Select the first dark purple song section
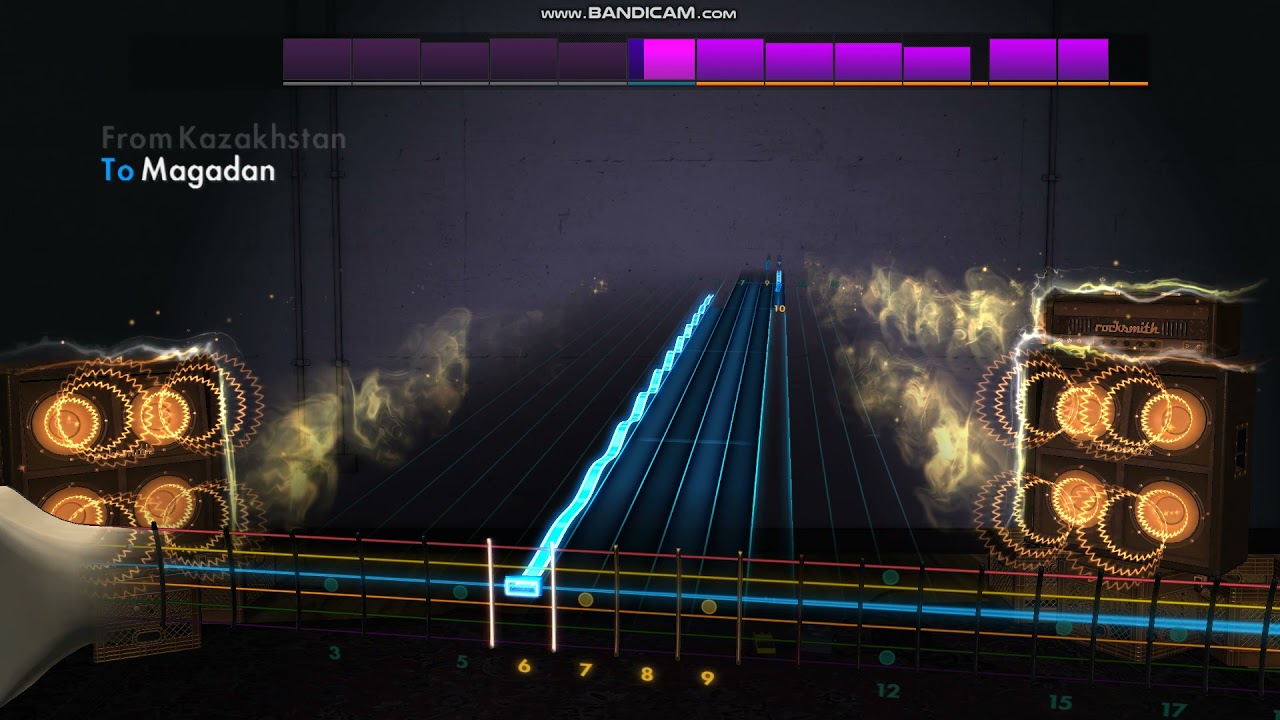Image resolution: width=1280 pixels, height=720 pixels. (317, 59)
